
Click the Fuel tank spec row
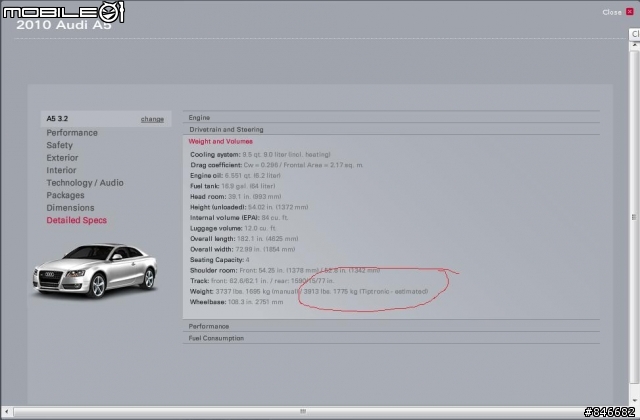point(232,186)
